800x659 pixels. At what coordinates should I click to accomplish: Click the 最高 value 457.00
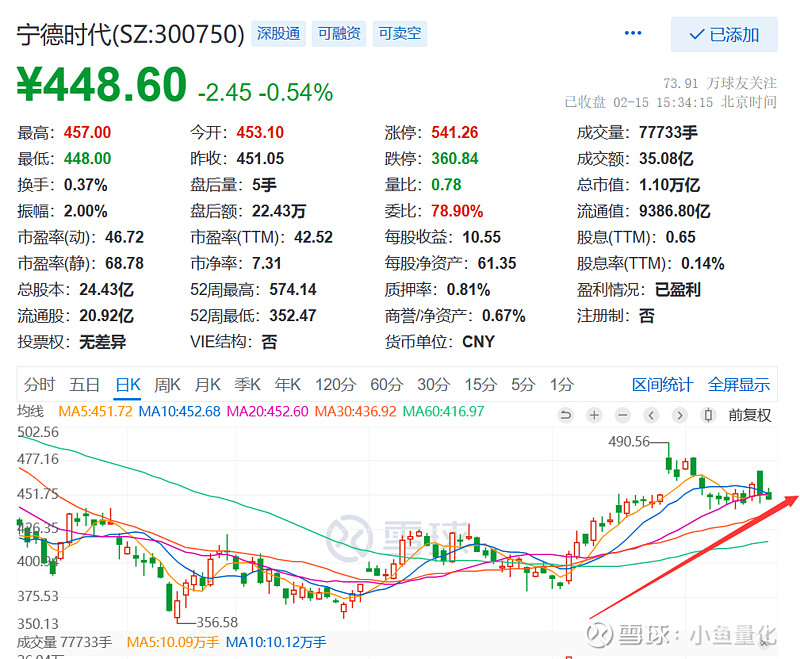(87, 133)
